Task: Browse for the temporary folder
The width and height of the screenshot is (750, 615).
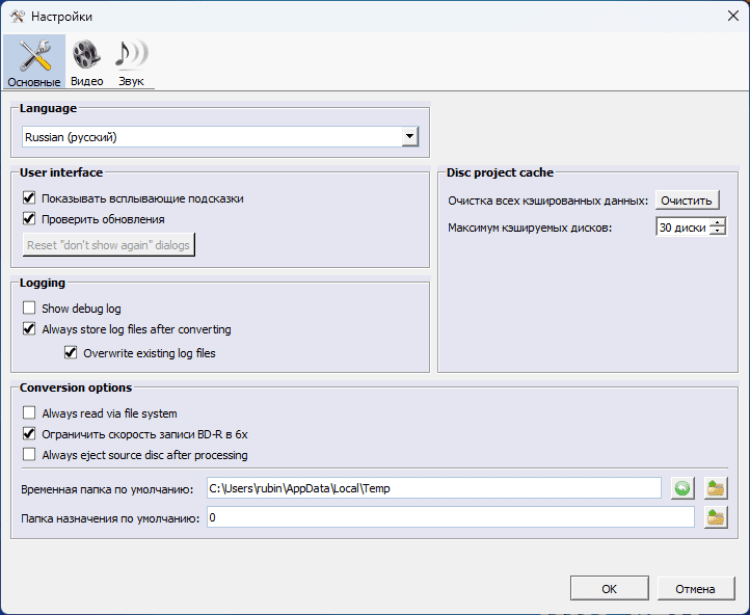Action: tap(716, 488)
